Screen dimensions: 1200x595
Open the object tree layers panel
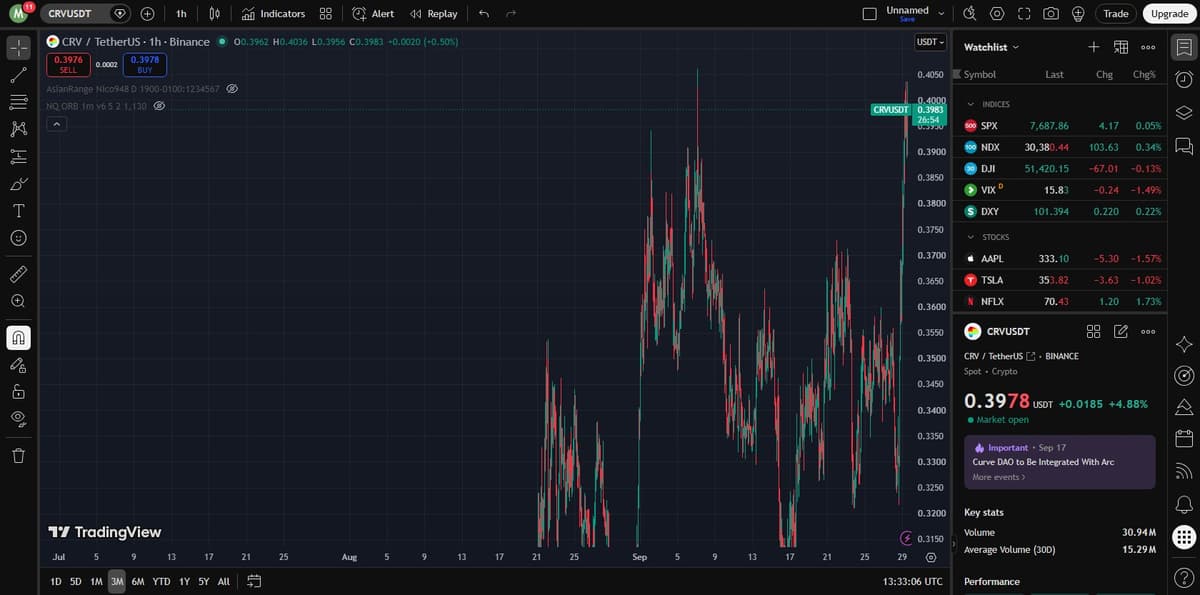tap(1184, 112)
